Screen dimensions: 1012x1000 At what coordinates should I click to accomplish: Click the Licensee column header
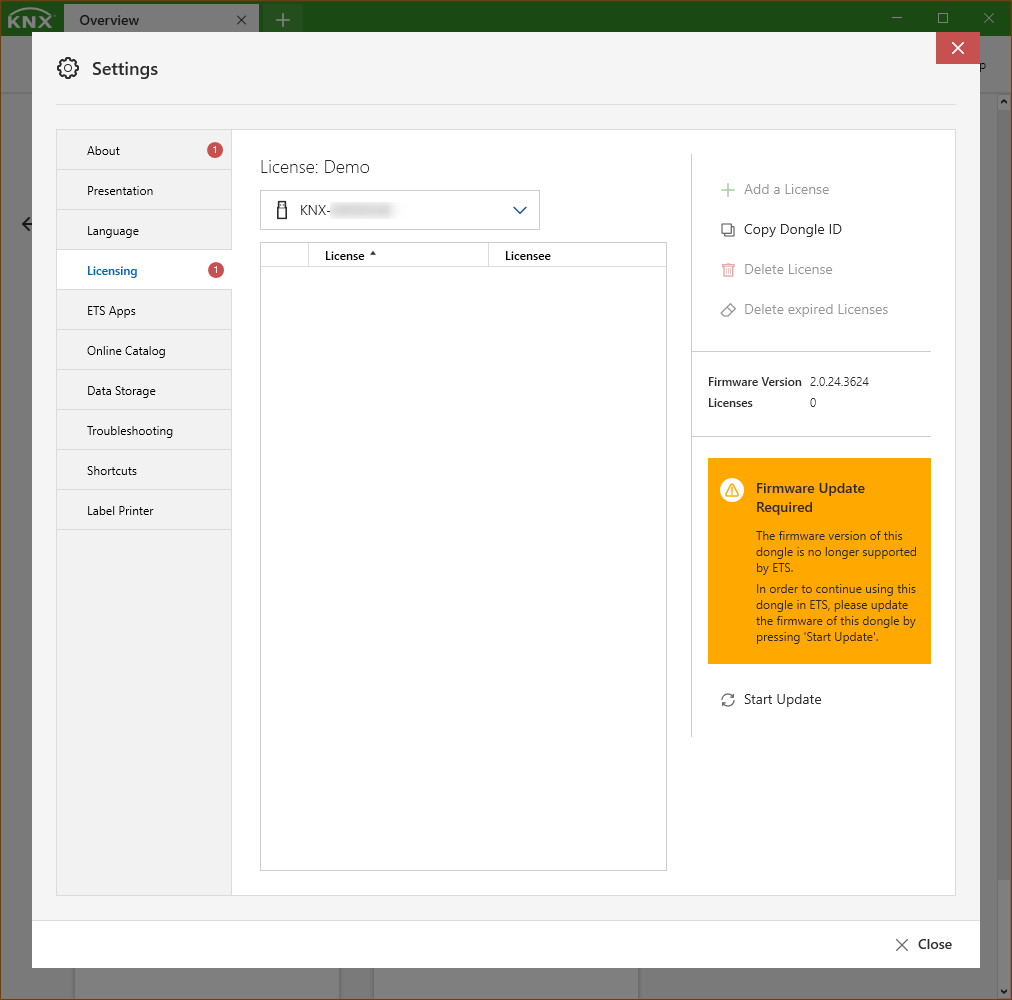577,256
